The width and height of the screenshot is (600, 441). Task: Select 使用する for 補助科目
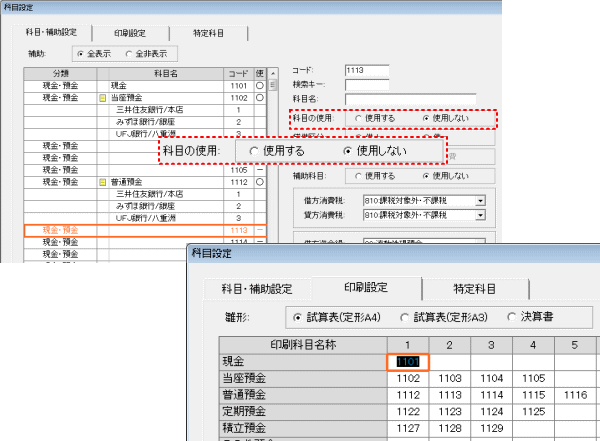[x=358, y=176]
